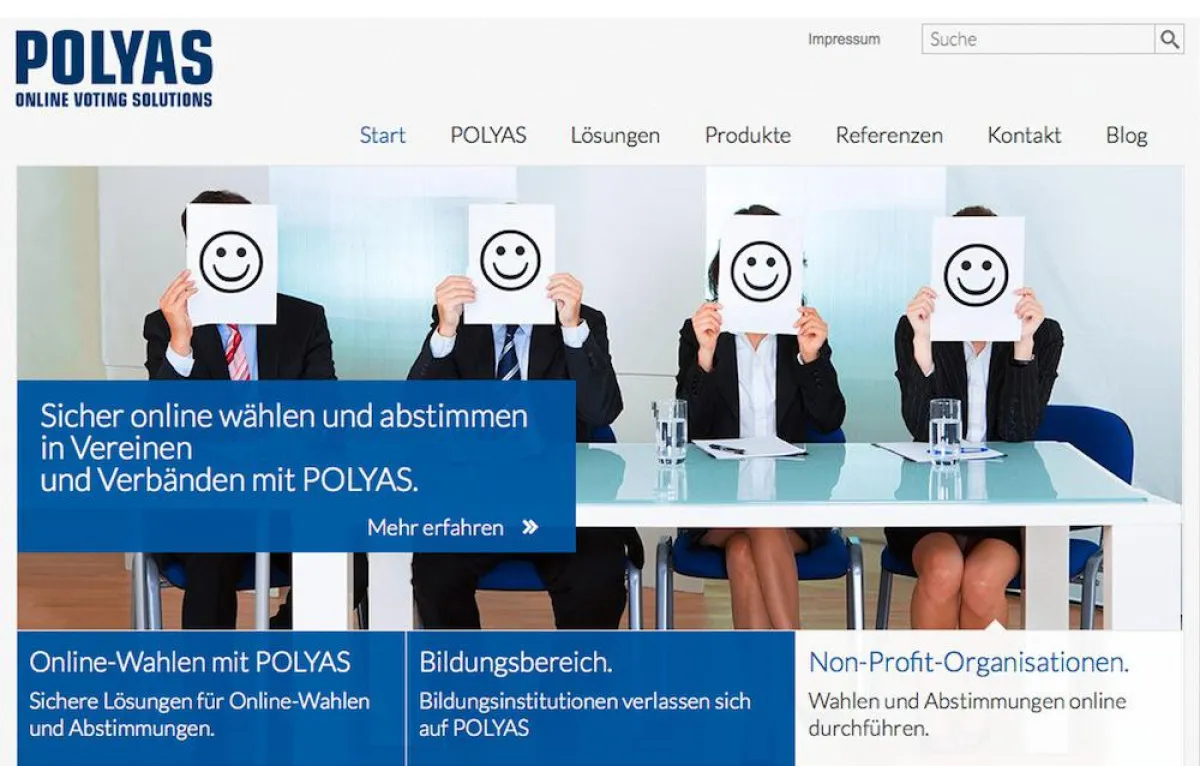Select the Bildungsbereich tab
This screenshot has height=766, width=1200.
600,698
